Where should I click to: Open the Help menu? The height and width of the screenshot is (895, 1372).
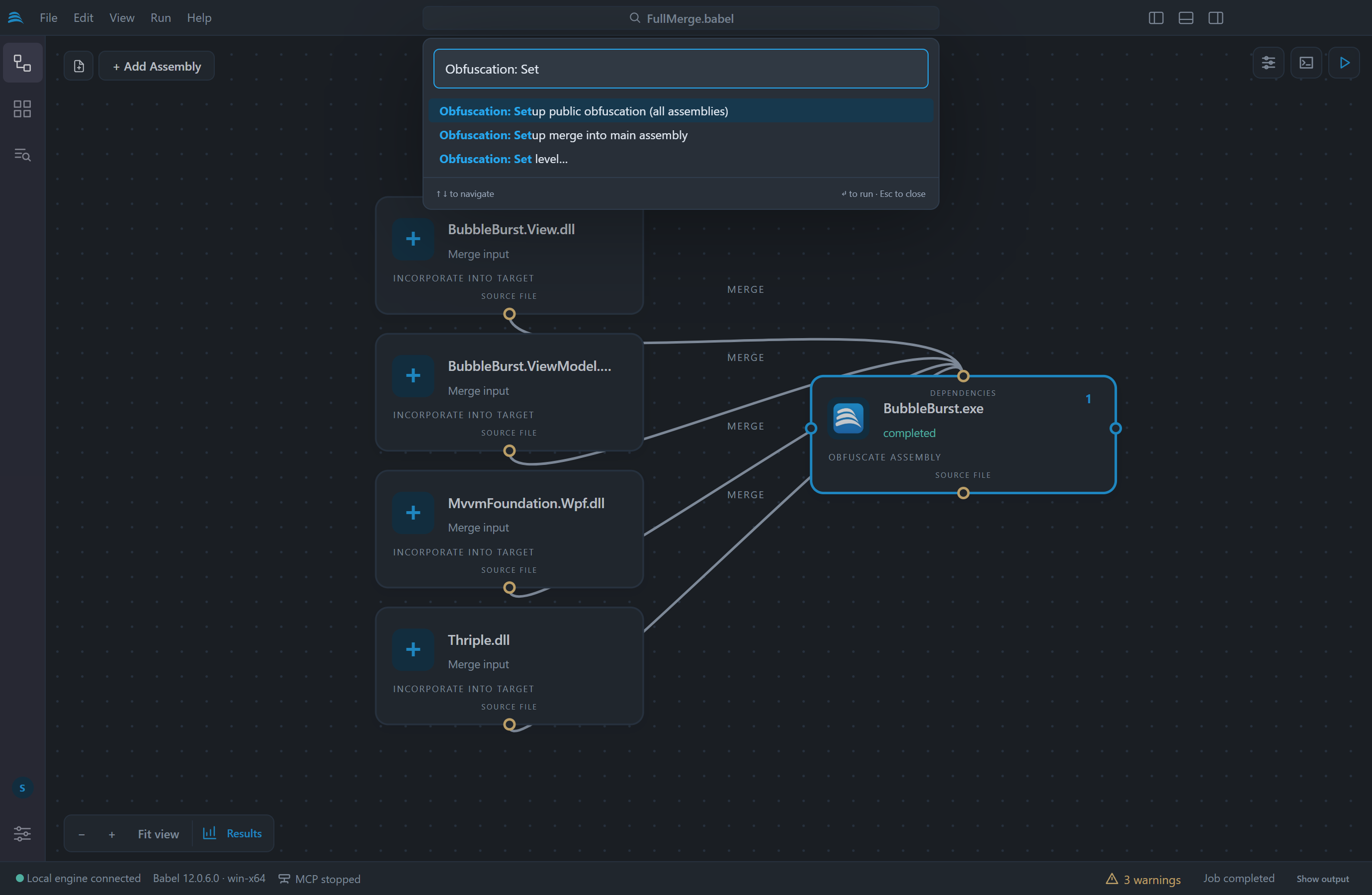[x=199, y=18]
